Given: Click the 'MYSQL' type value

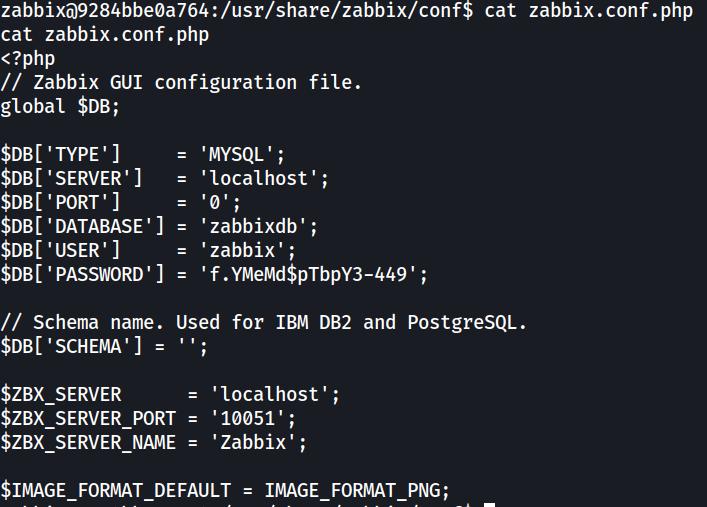Looking at the screenshot, I should point(237,155).
